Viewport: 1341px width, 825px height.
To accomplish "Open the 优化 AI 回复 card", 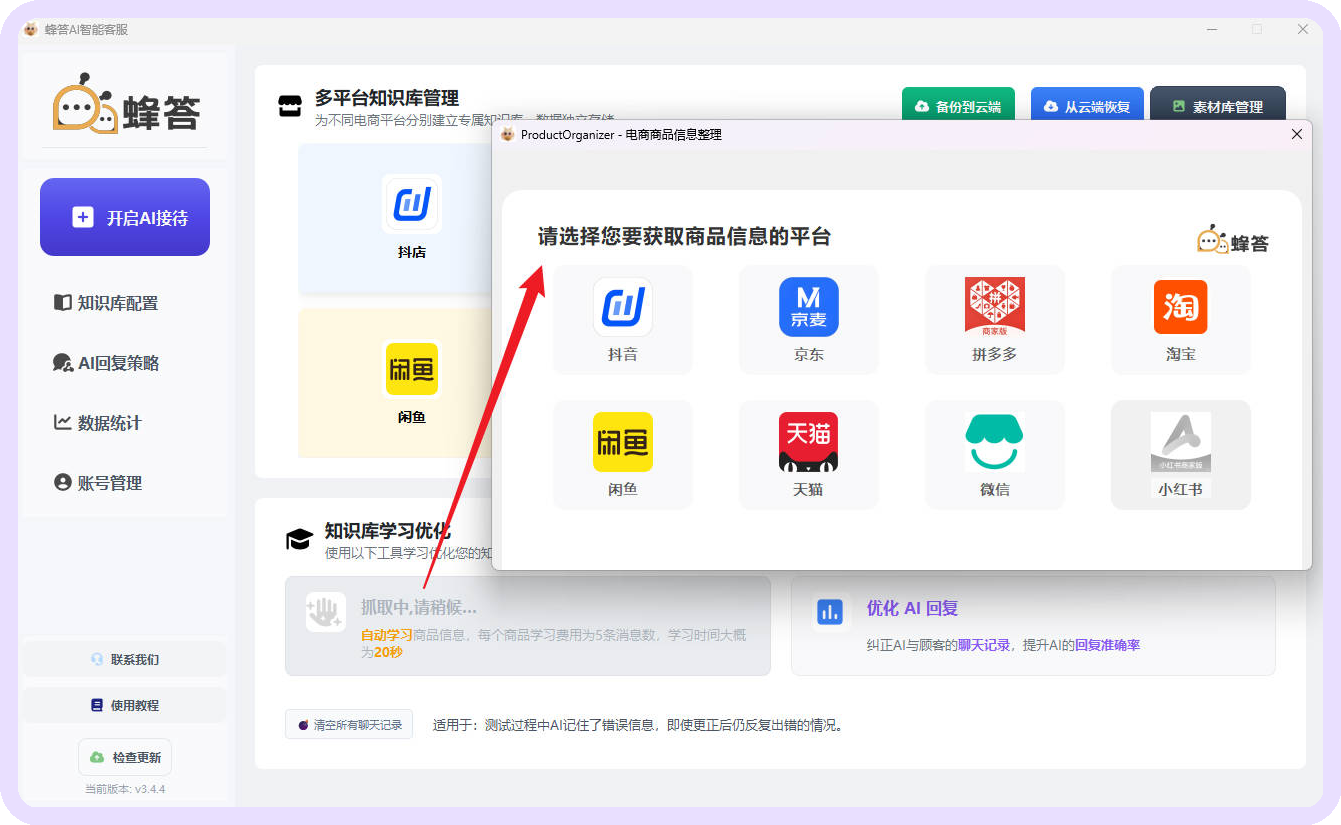I will click(x=1032, y=626).
